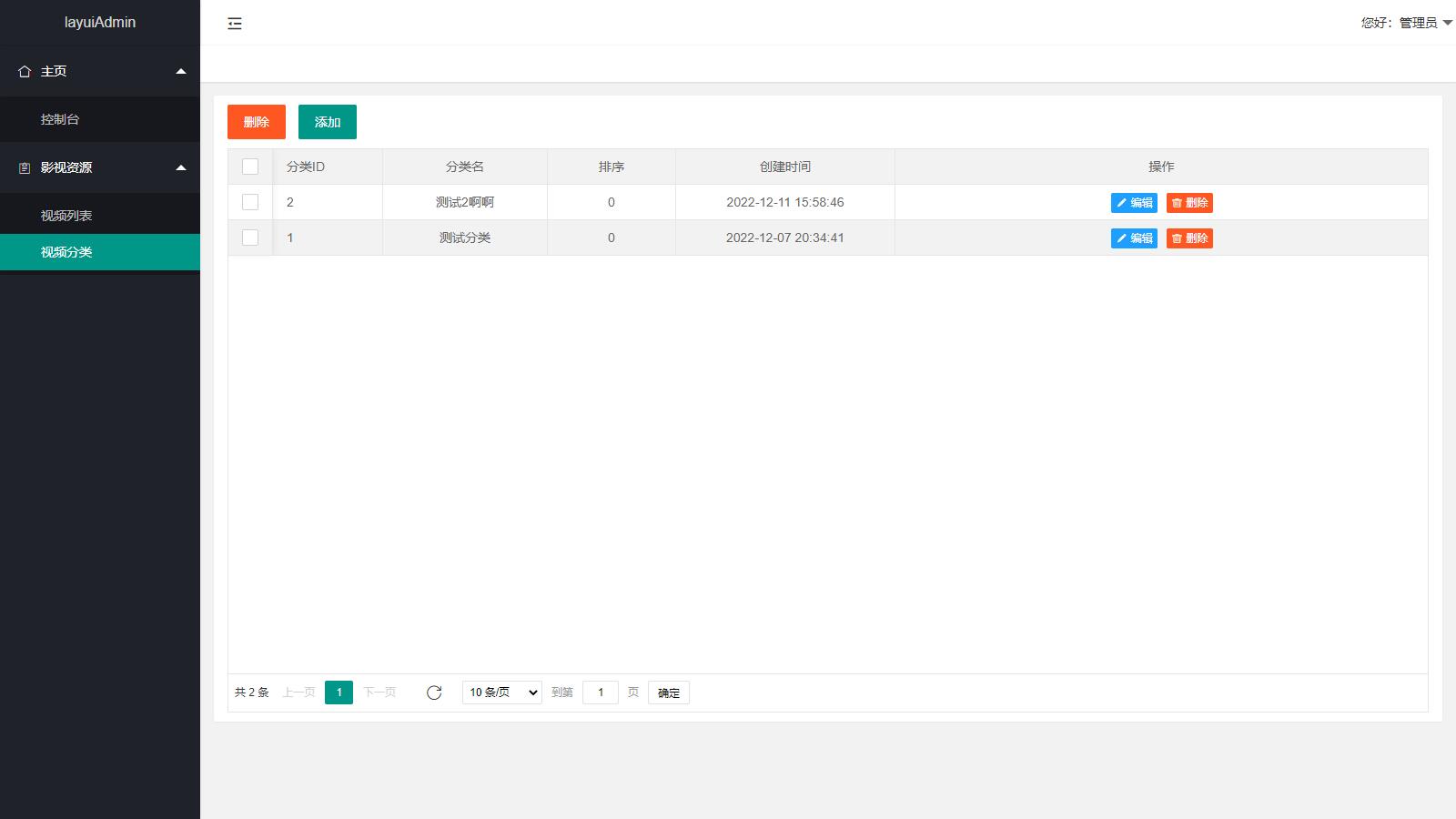The width and height of the screenshot is (1456, 819).
Task: Open the 10 条/页 page size dropdown
Action: (x=502, y=693)
